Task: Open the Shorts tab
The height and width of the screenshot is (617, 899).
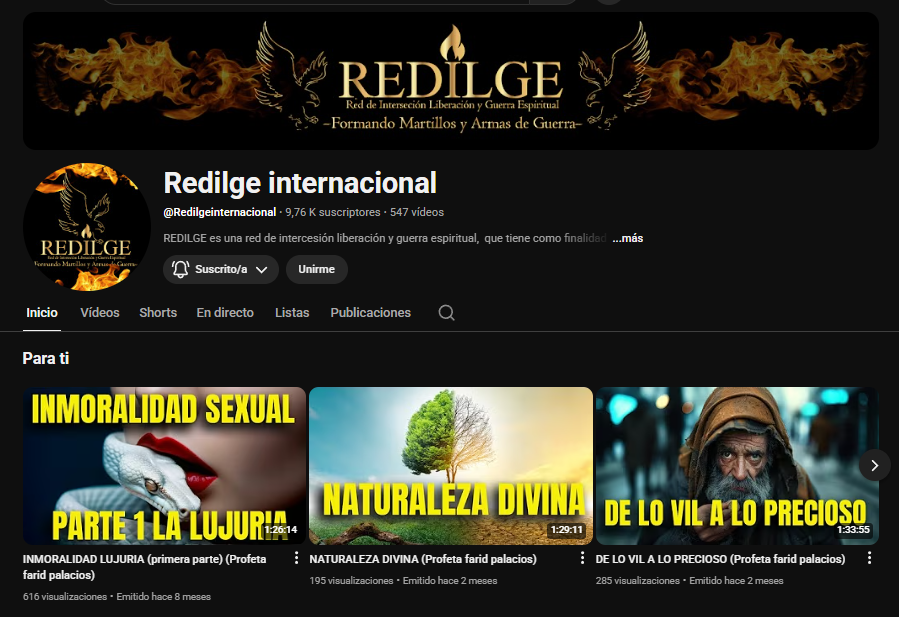Action: coord(158,313)
